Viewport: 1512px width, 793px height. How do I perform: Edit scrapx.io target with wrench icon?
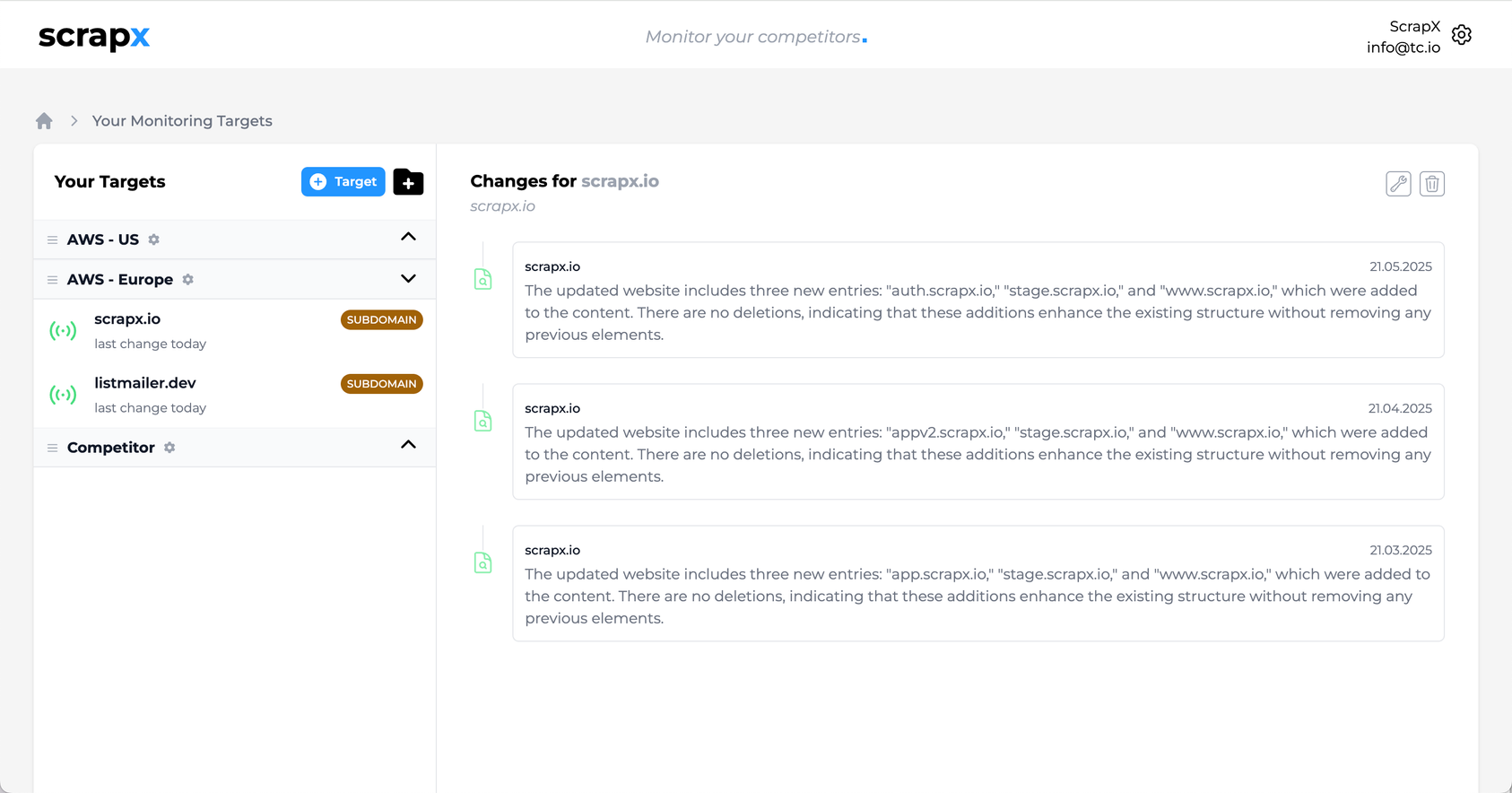tap(1398, 184)
